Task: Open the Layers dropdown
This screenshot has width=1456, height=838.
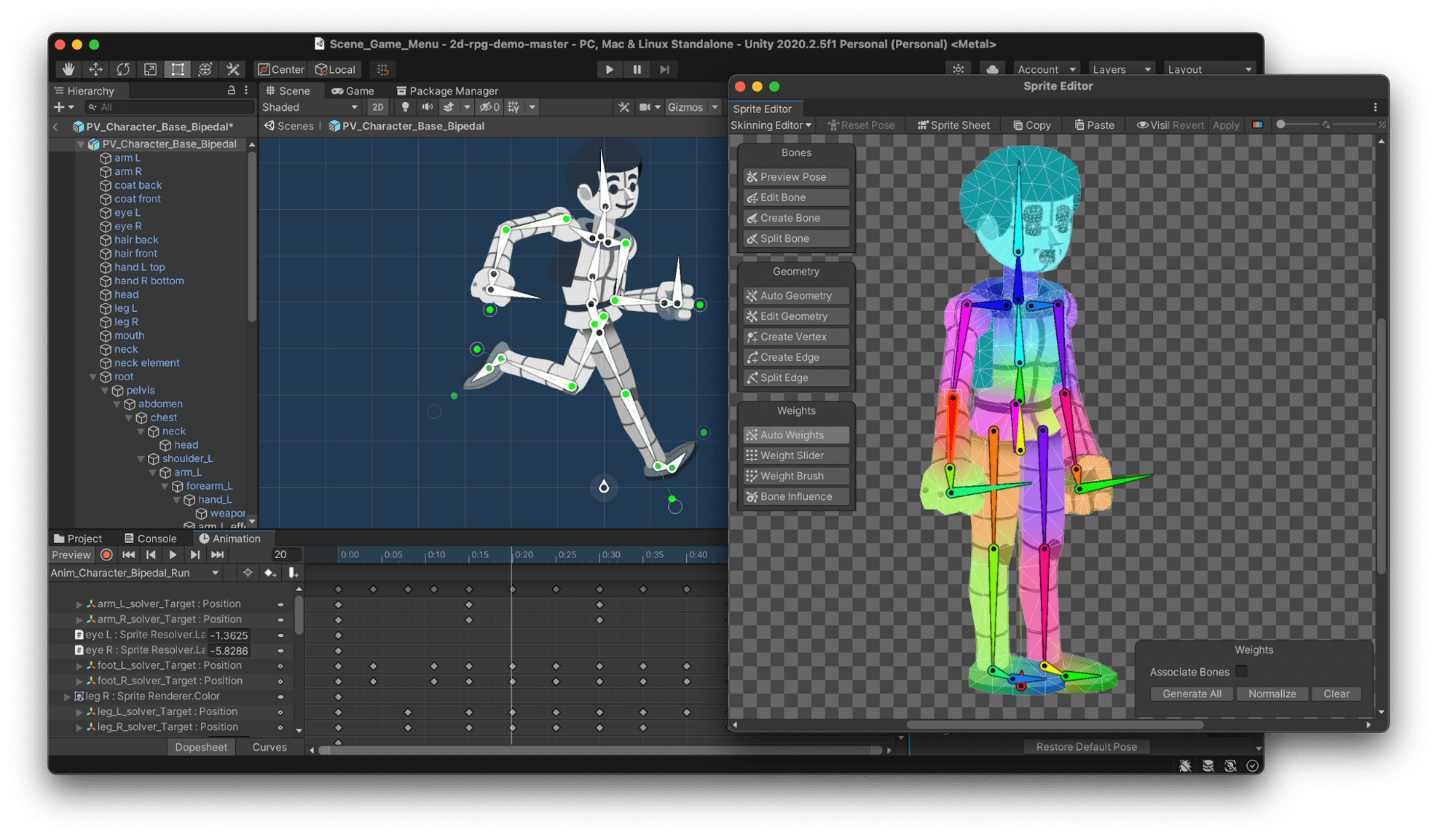Action: (x=1122, y=69)
